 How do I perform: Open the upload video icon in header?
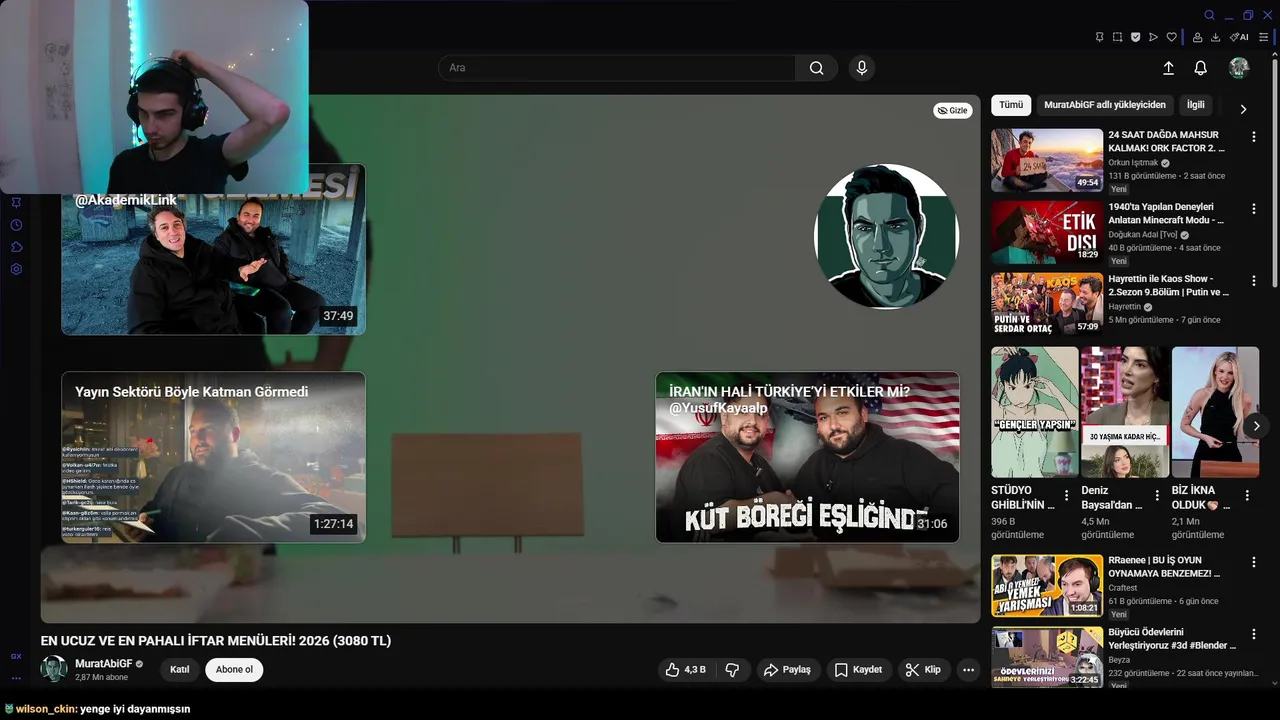(1168, 68)
